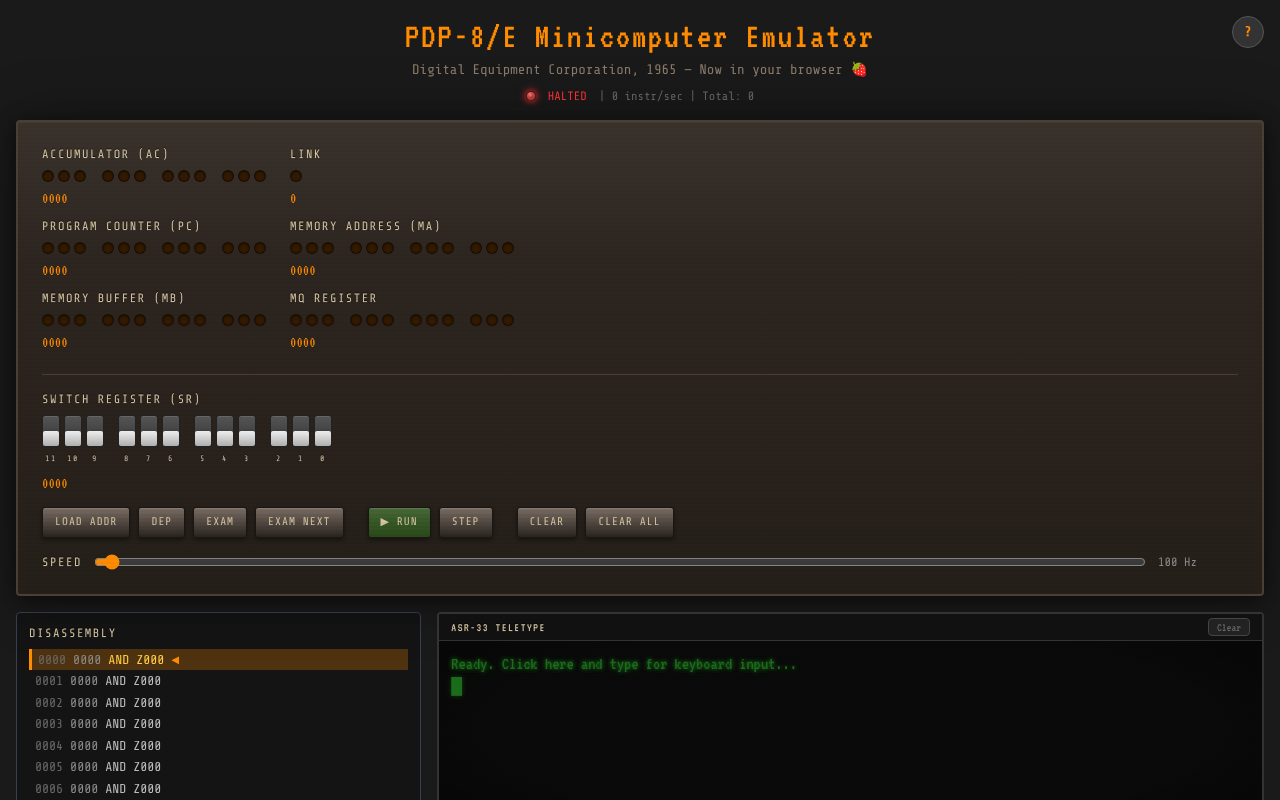Toggle switch register bit 10
The image size is (1280, 800).
[x=73, y=431]
